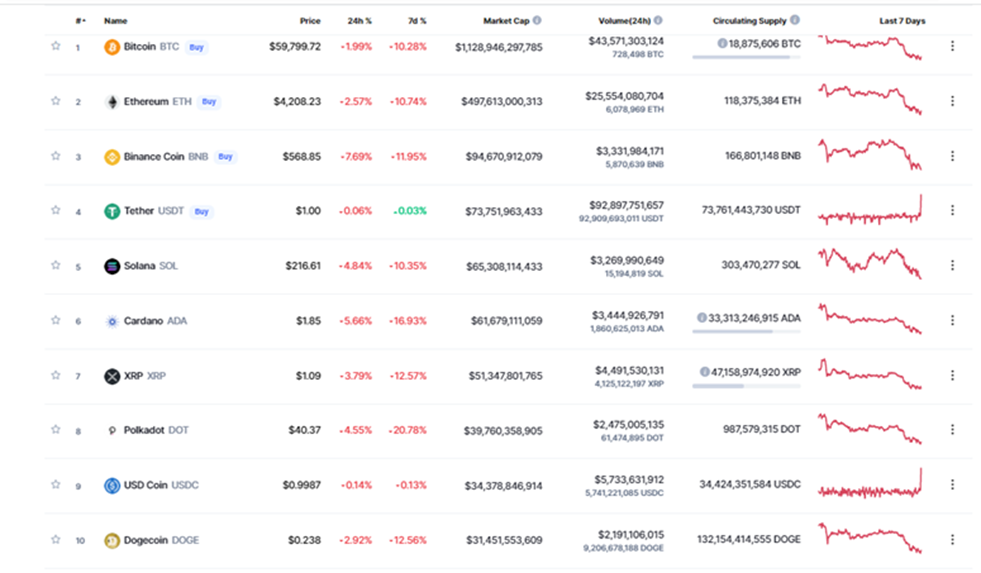Viewport: 981px width, 573px height.
Task: Favorite Tether using the star icon
Action: (x=56, y=210)
